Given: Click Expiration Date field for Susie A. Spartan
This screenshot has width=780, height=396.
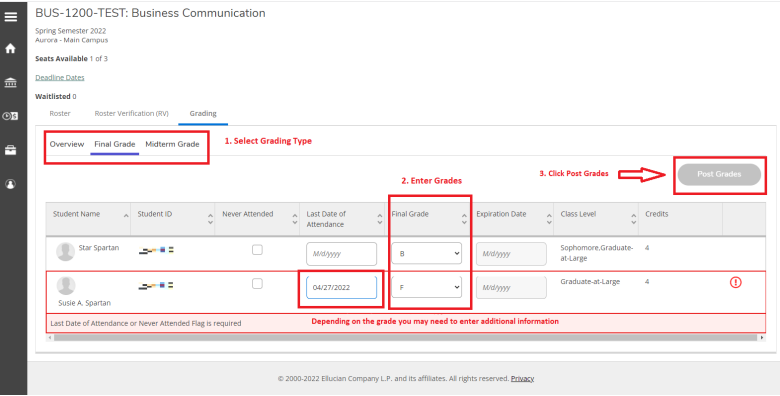Looking at the screenshot, I should tap(511, 288).
